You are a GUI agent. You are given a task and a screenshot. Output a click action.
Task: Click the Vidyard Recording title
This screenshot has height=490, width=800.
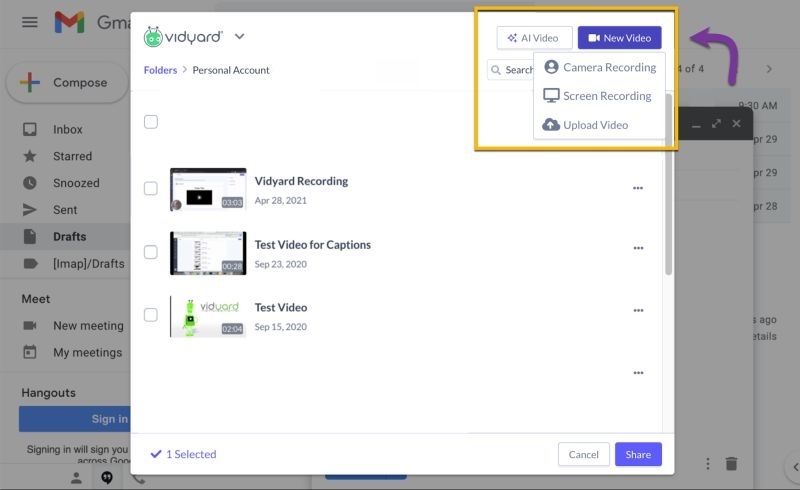pos(301,181)
